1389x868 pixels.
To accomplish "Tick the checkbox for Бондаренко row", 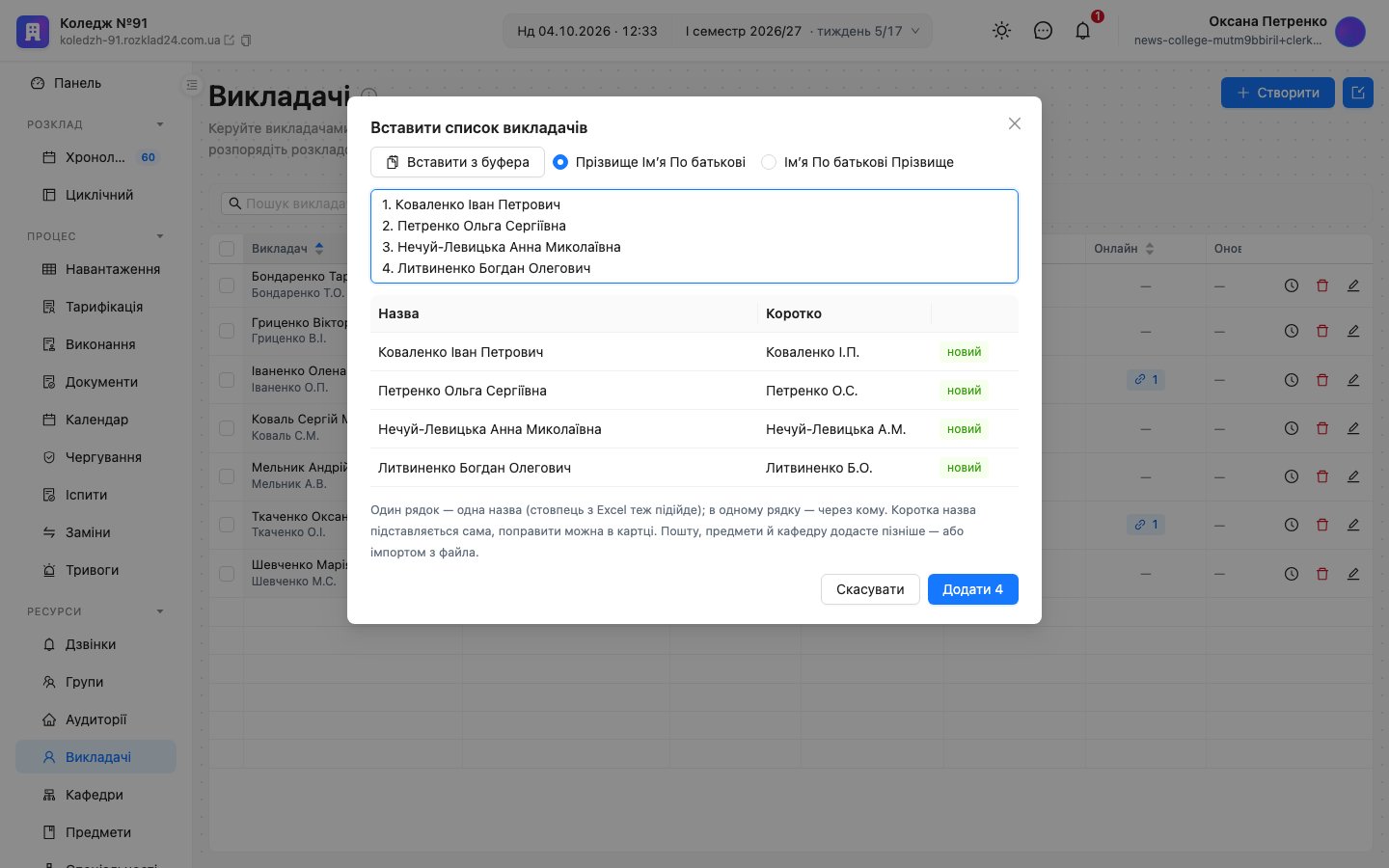I will pyautogui.click(x=227, y=285).
